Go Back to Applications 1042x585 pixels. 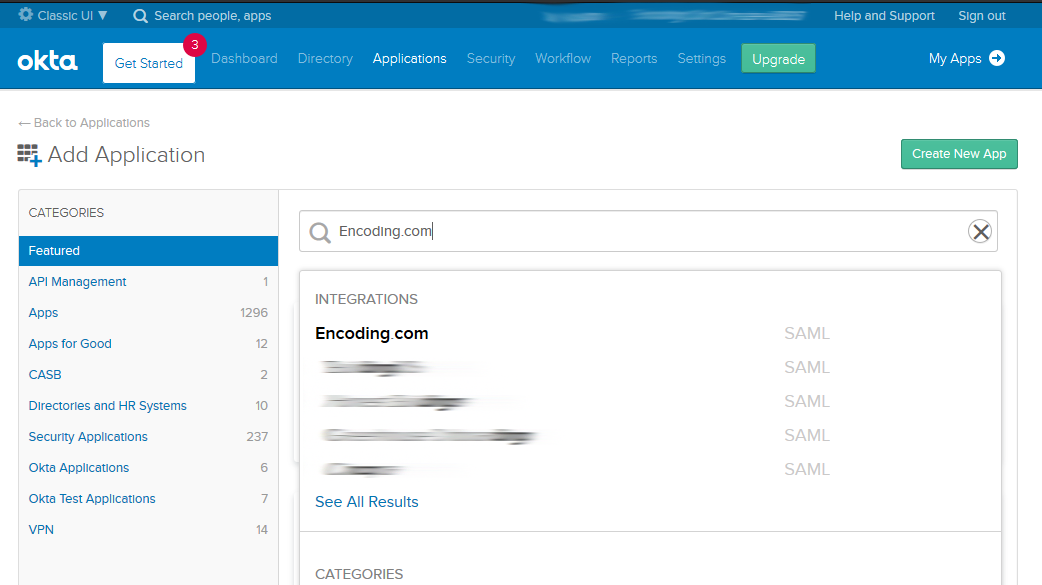point(84,123)
